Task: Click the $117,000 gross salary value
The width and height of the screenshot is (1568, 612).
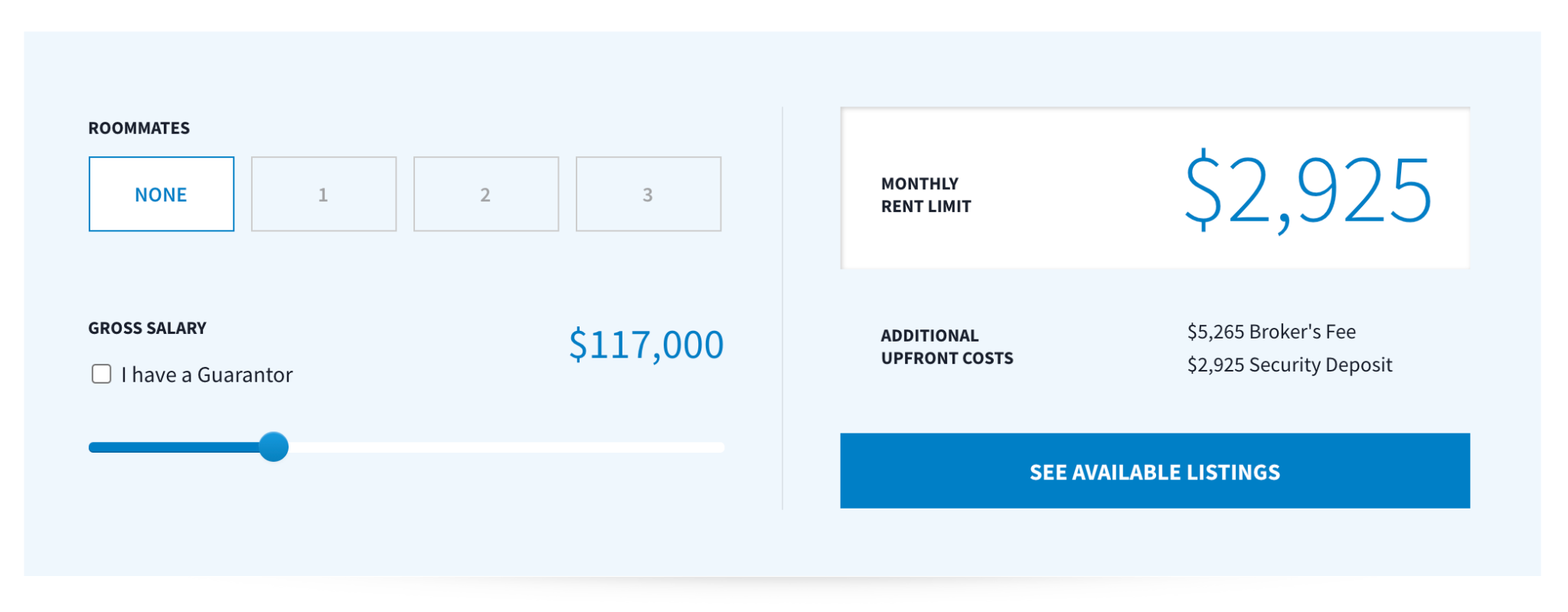Action: (x=645, y=345)
